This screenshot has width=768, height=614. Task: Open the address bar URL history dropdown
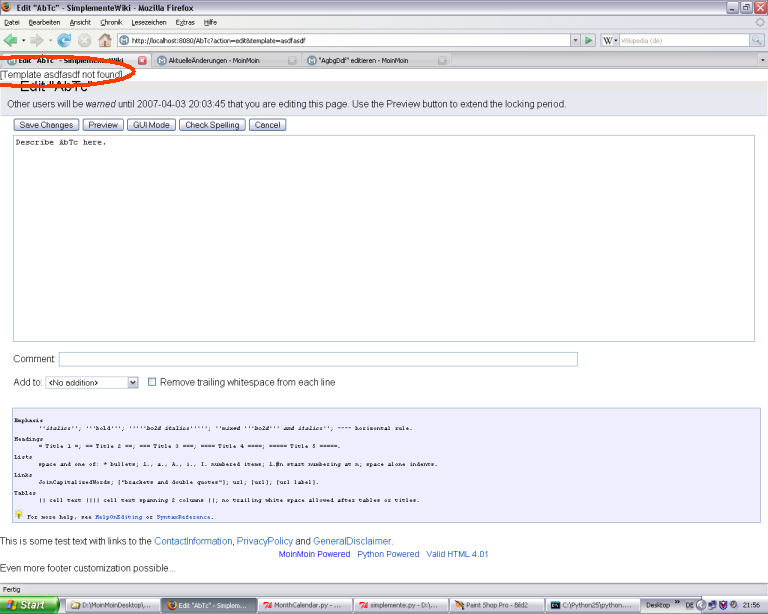tap(574, 40)
